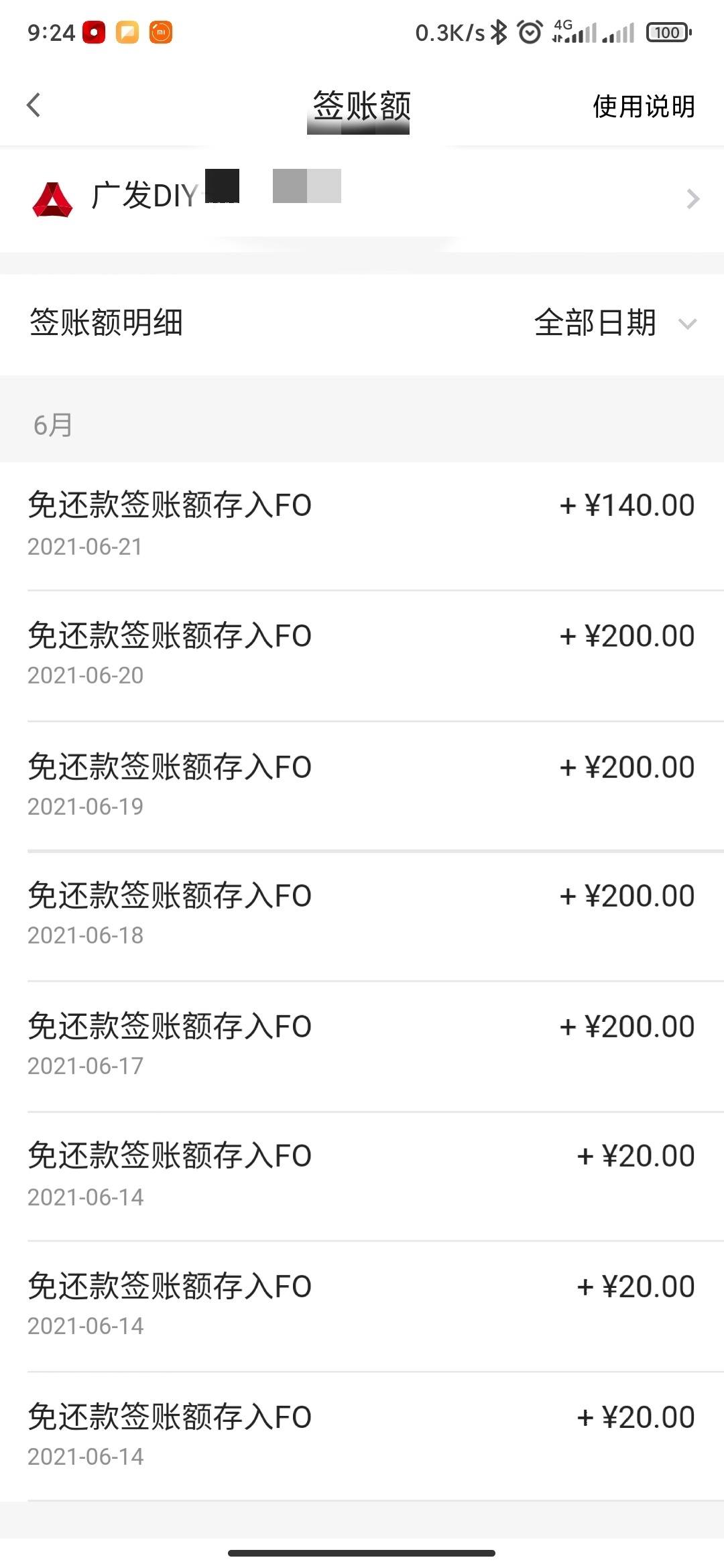Tap the alarm clock status icon

click(x=530, y=32)
